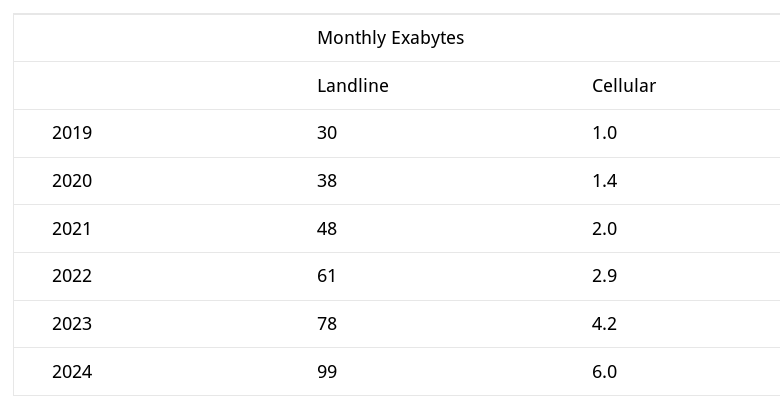Screen dimensions: 780x420
Task: Select Cellular value 1.4 for 2020
Action: coord(604,181)
